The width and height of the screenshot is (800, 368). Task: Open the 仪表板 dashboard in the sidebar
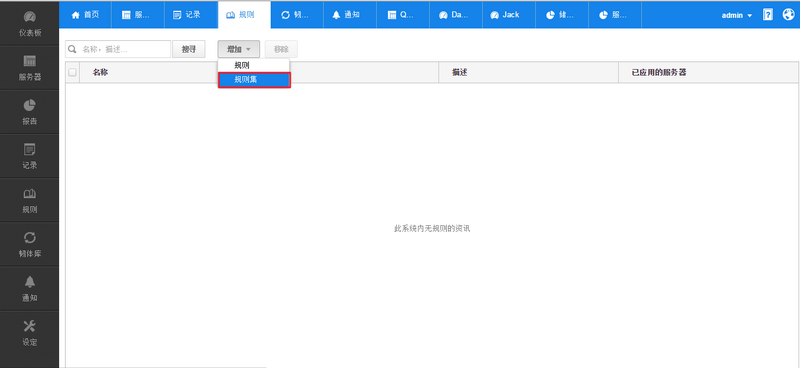tap(30, 23)
